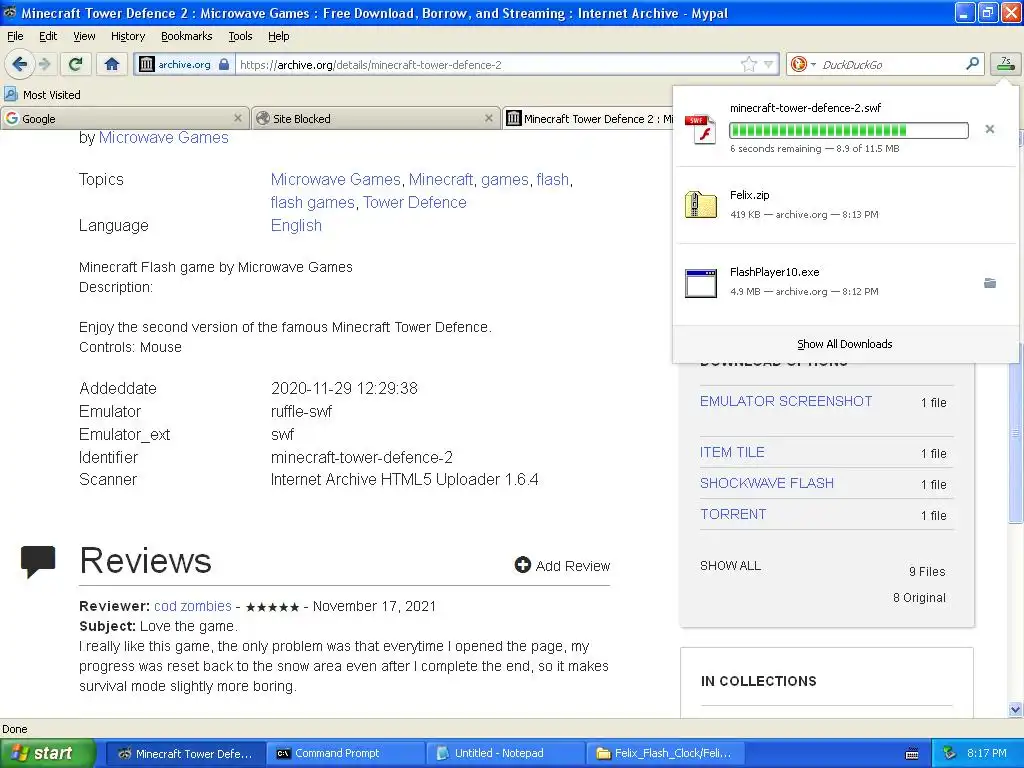Screen dimensions: 1024x768
Task: Switch to Command Prompt in taskbar
Action: pyautogui.click(x=345, y=754)
